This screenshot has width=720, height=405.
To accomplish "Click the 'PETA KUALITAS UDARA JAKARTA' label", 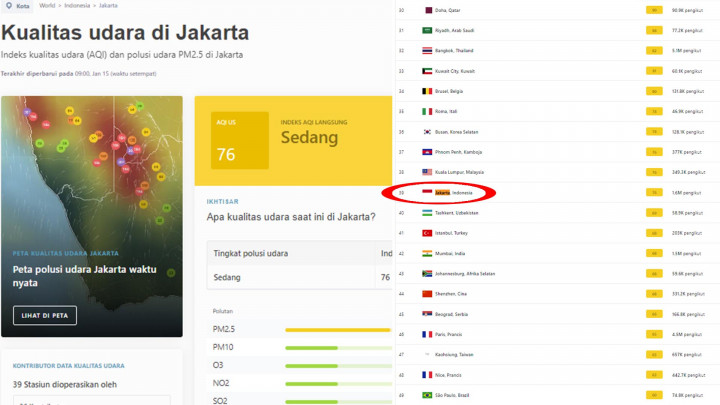I will click(66, 253).
